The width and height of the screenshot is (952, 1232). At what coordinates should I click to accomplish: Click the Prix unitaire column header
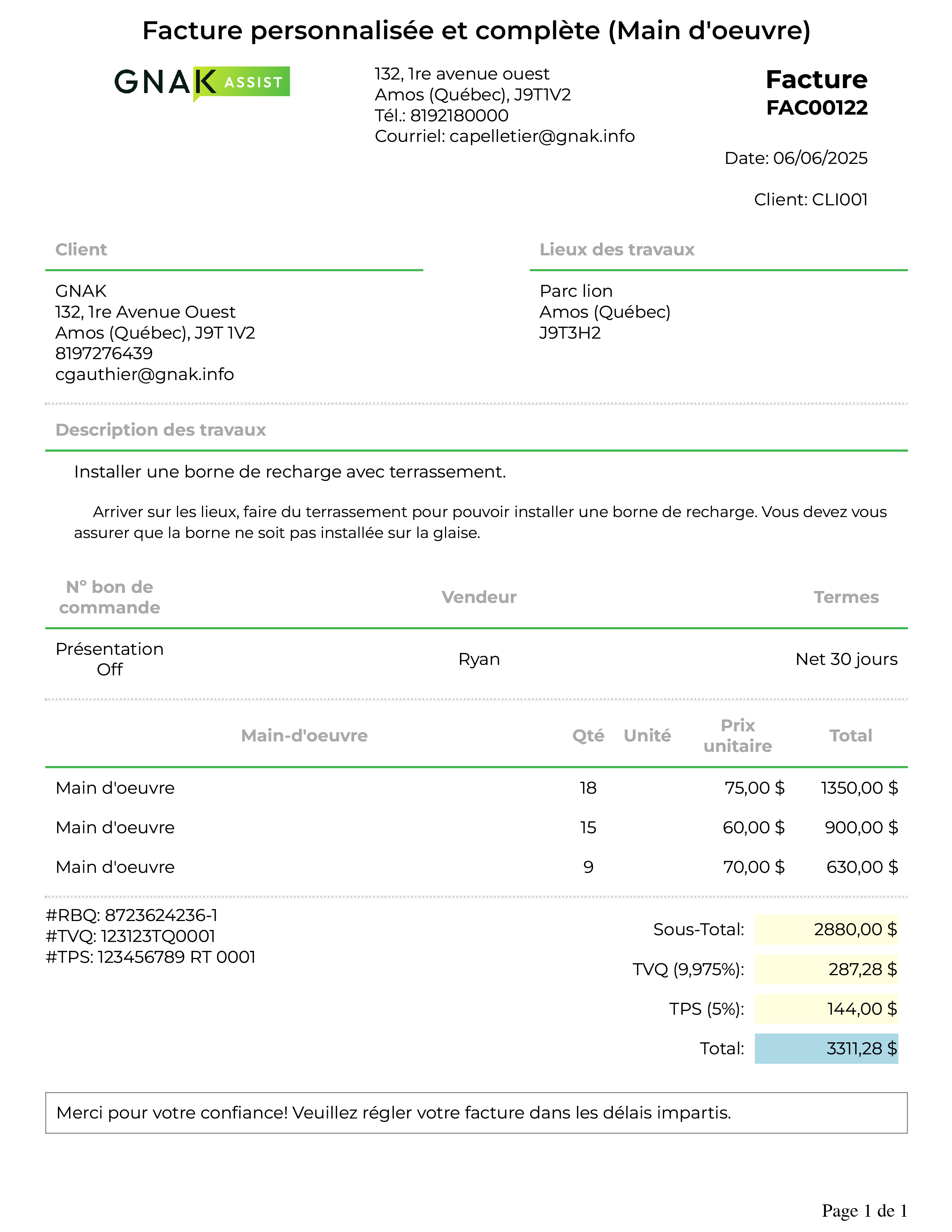(x=738, y=736)
